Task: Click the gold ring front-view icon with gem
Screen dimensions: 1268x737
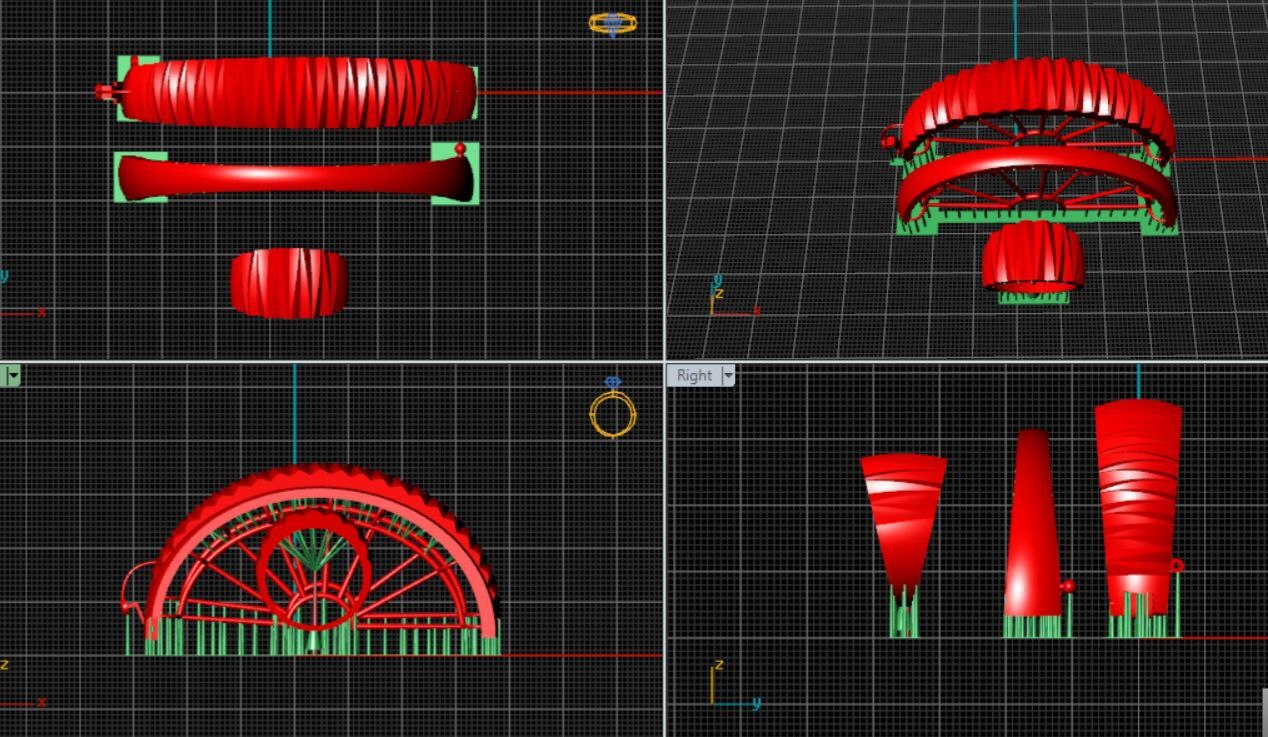Action: point(612,411)
